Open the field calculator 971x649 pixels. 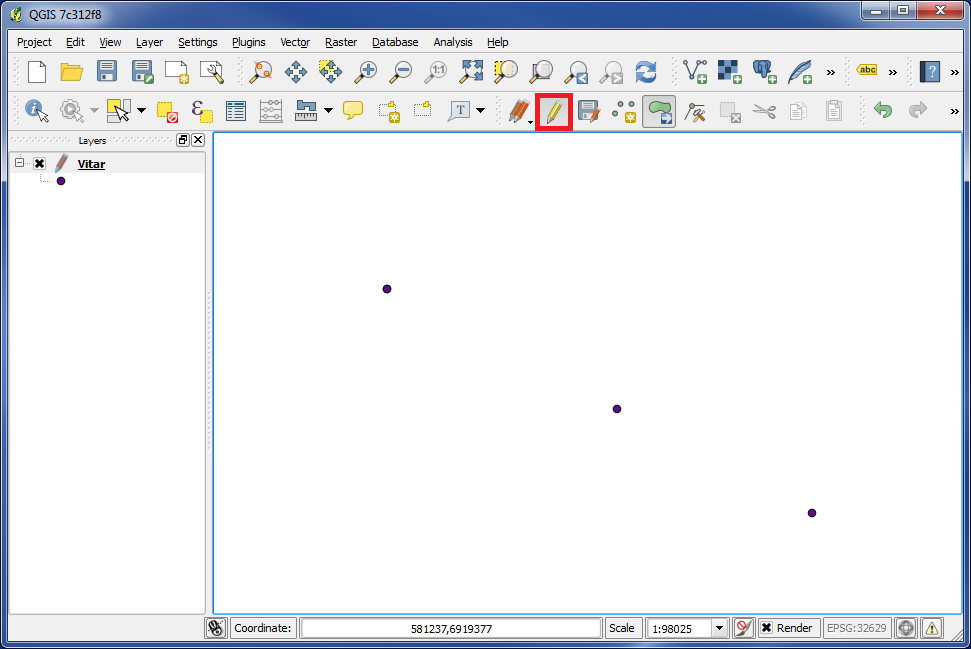[271, 111]
